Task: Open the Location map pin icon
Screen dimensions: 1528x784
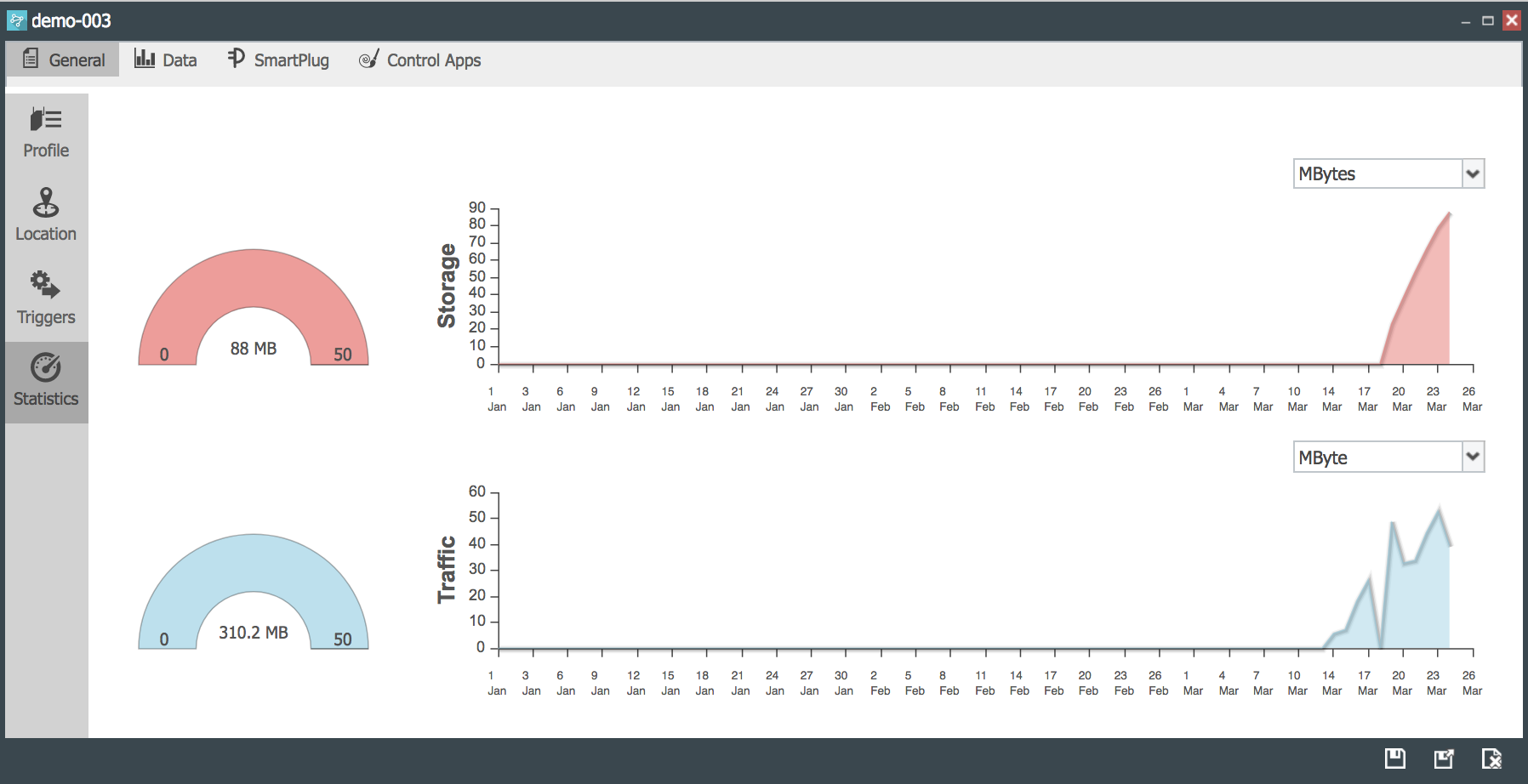Action: [46, 202]
